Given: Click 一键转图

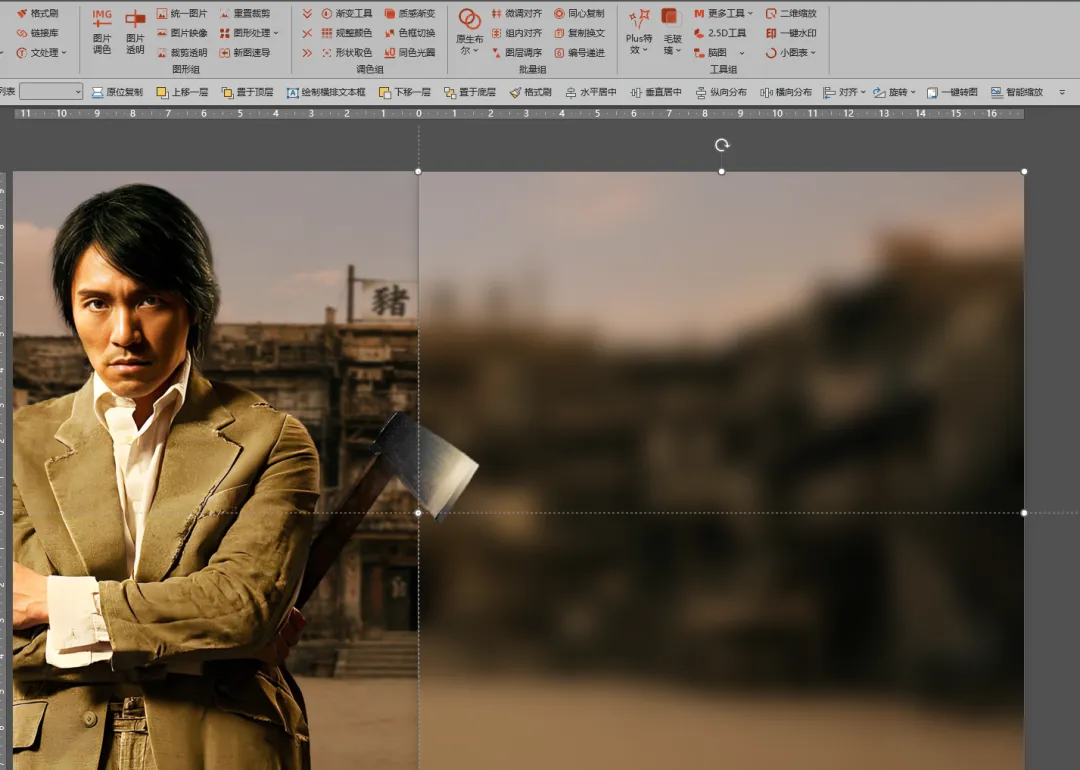Looking at the screenshot, I should click(x=952, y=92).
